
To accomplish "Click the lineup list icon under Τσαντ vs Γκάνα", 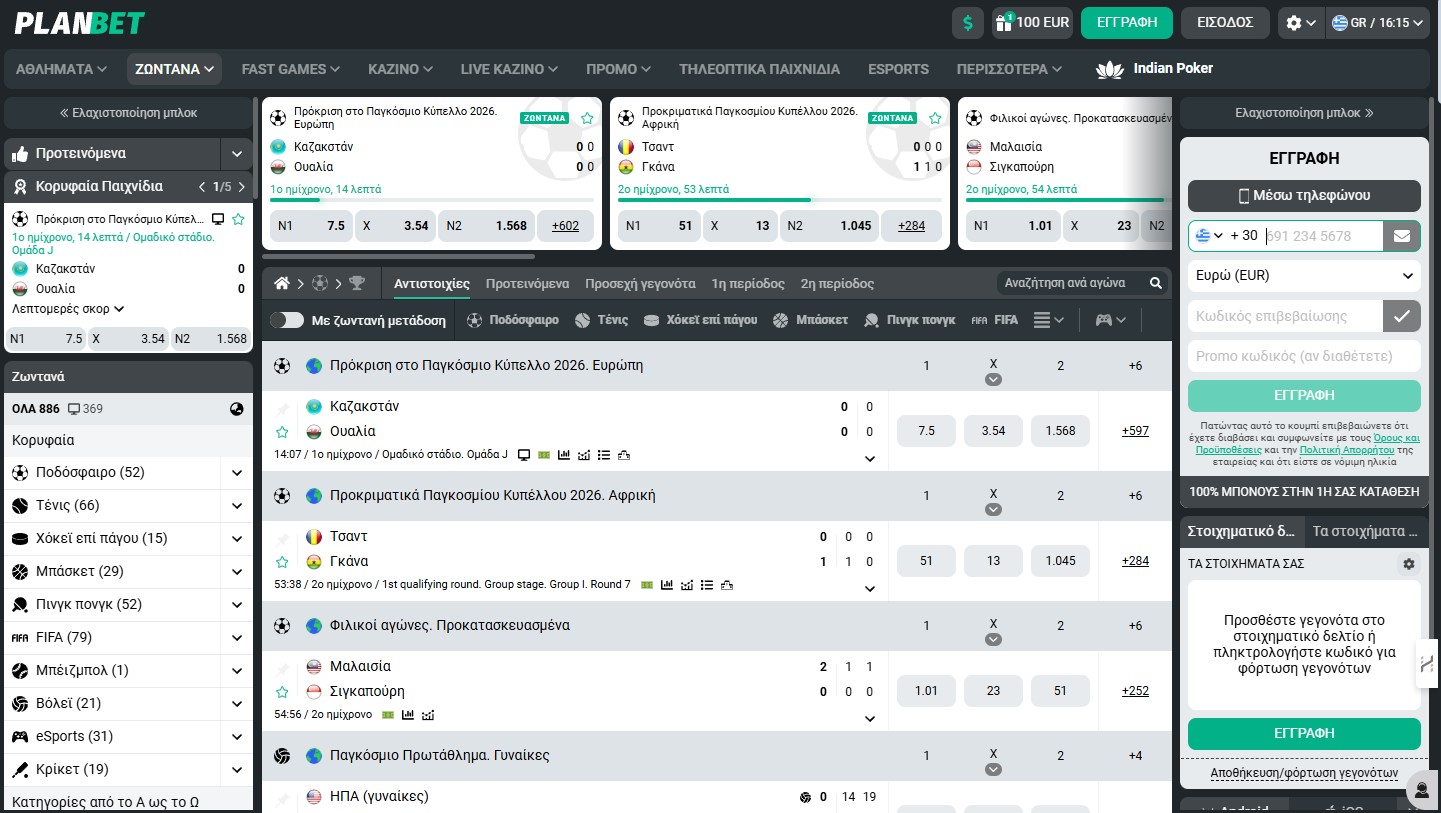I will point(708,584).
